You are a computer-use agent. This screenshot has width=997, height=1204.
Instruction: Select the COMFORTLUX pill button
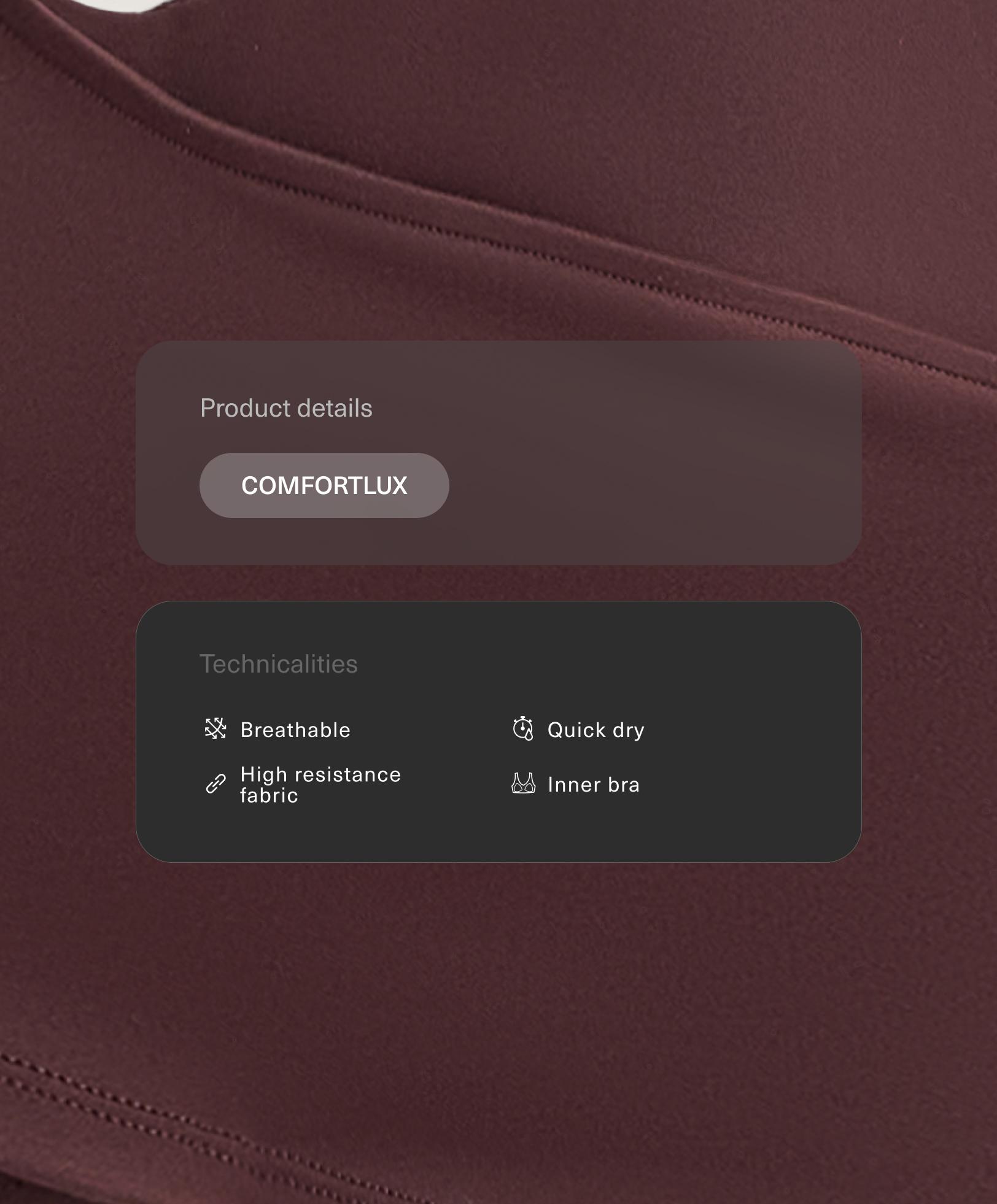[x=324, y=485]
